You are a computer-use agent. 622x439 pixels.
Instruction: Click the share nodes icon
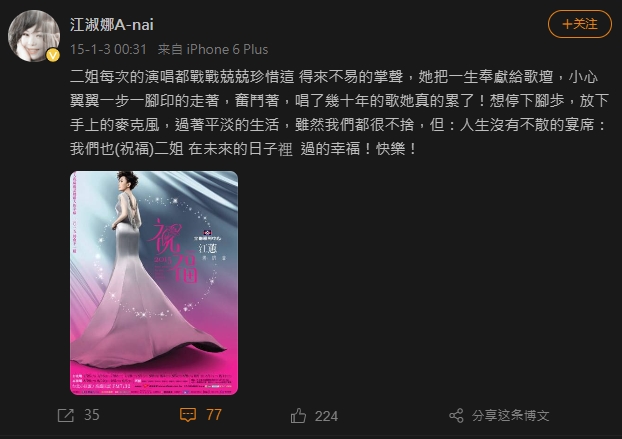coord(456,416)
